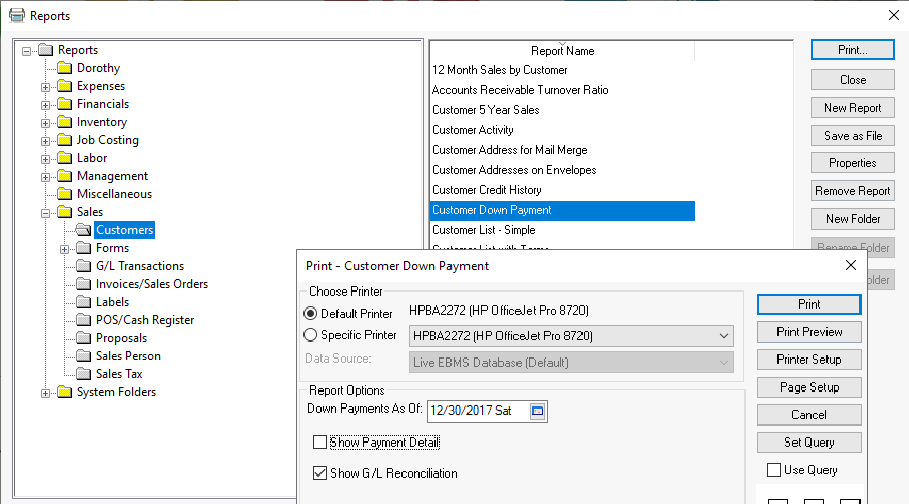909x504 pixels.
Task: Select 12 Month Sales by Customer report
Action: pos(499,70)
